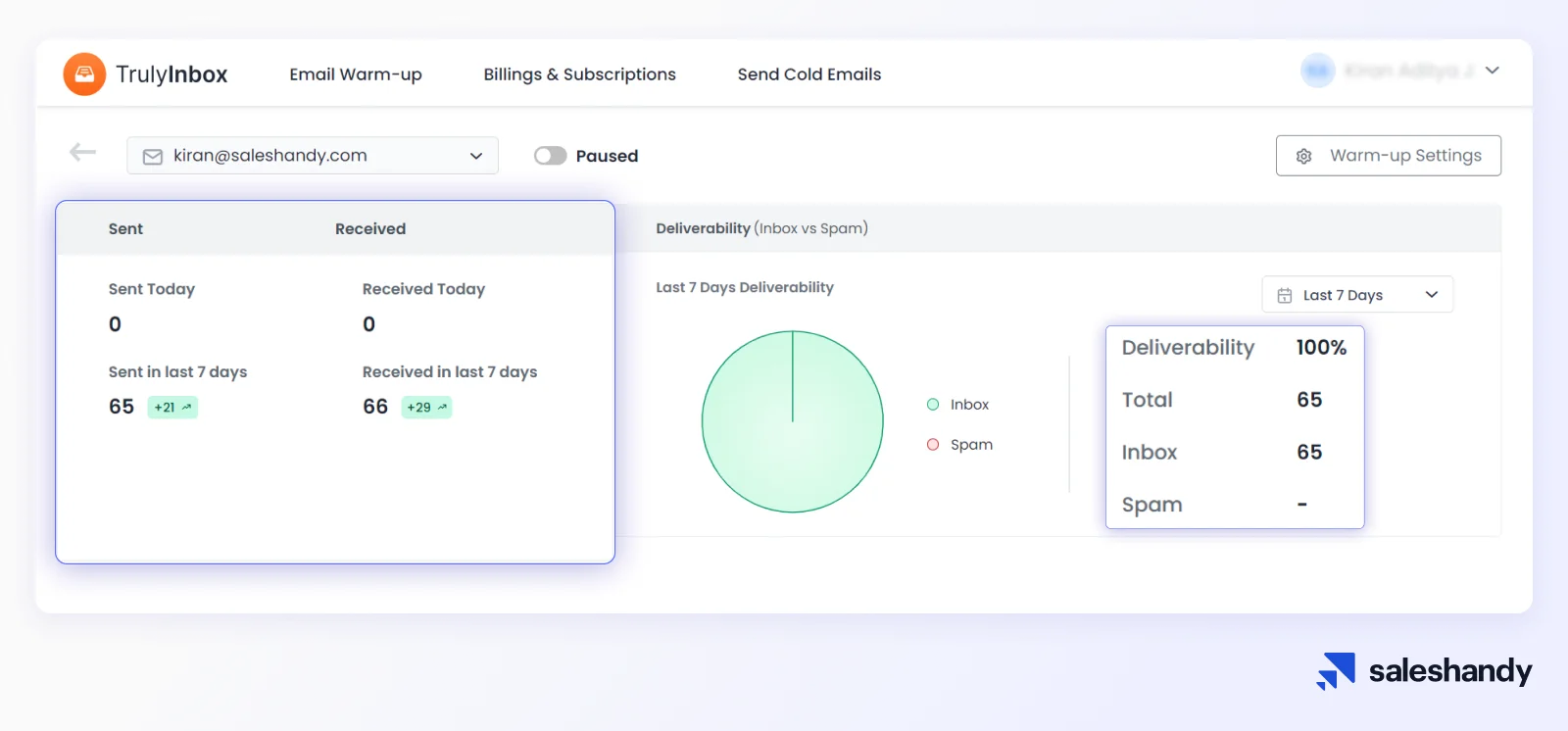Click the 100% deliverability value
Screen dimensions: 1568x731
(x=1321, y=348)
